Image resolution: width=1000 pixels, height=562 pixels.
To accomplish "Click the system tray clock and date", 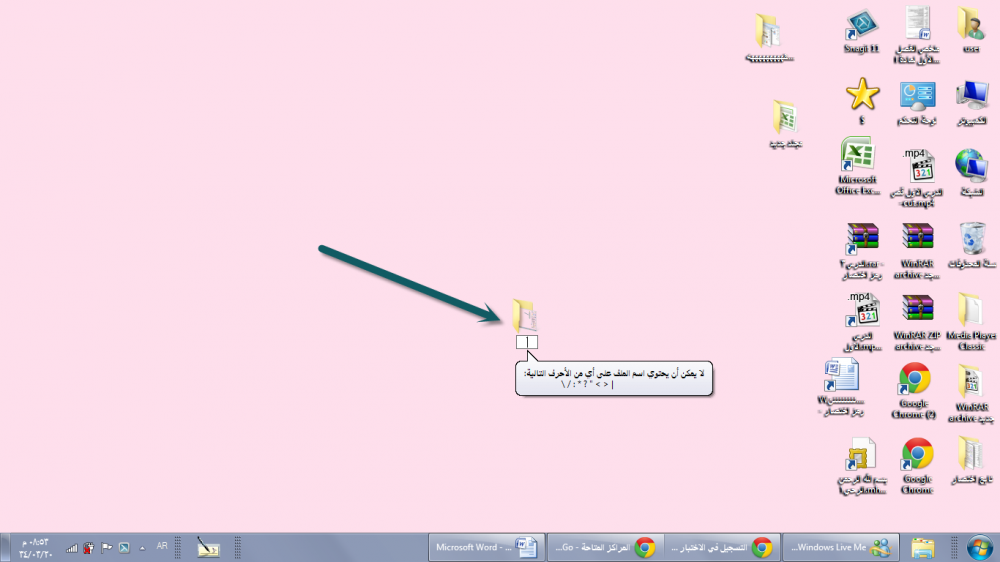I will click(x=32, y=547).
